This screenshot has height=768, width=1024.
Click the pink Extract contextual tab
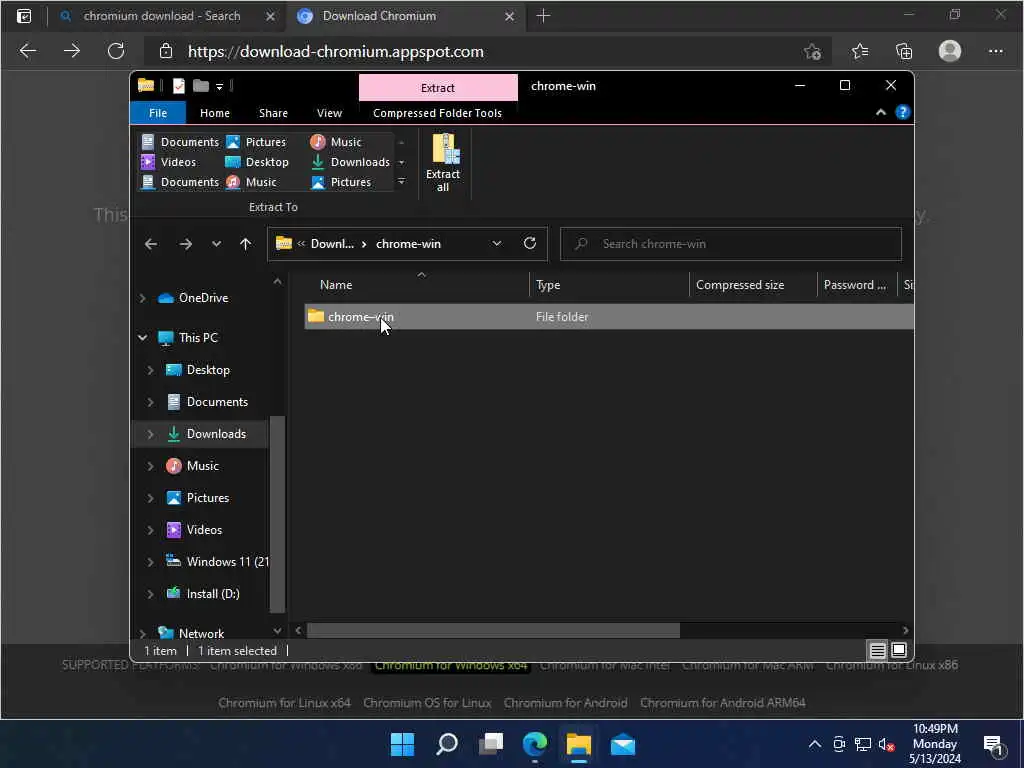tap(438, 88)
